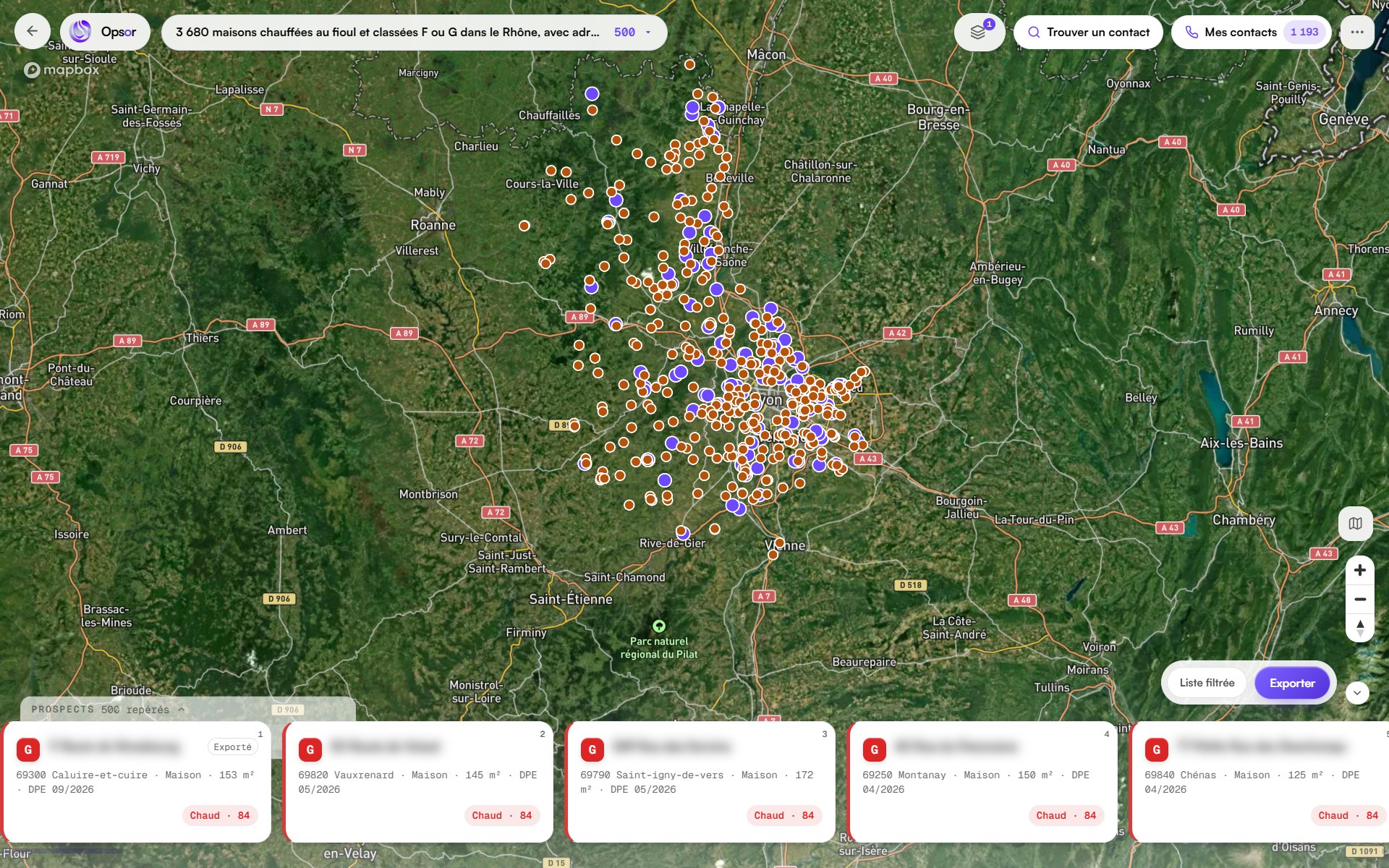This screenshot has width=1389, height=868.
Task: Click the G rating badge on Montanay card
Action: click(875, 749)
